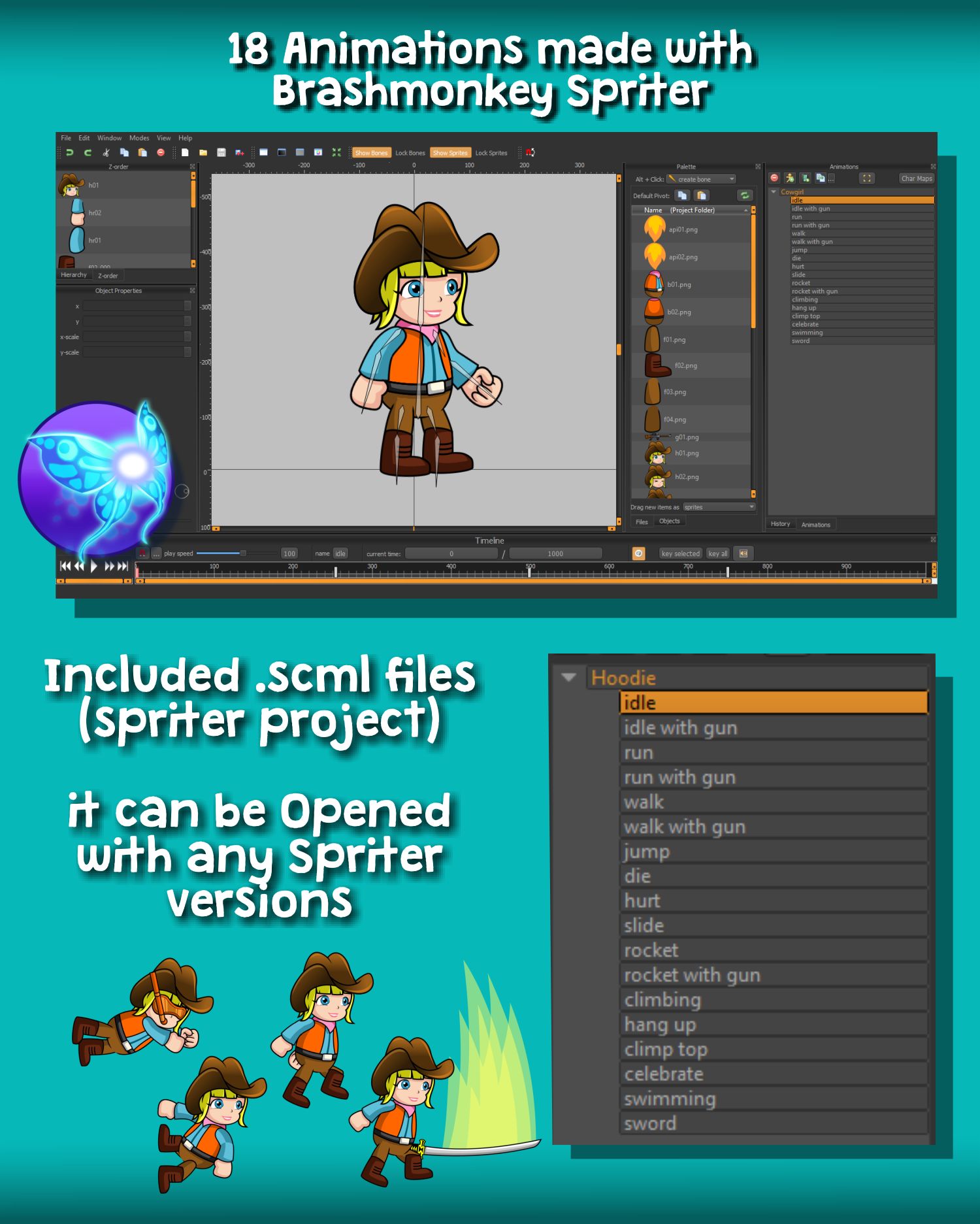Click the red delete animation icon

[x=774, y=178]
